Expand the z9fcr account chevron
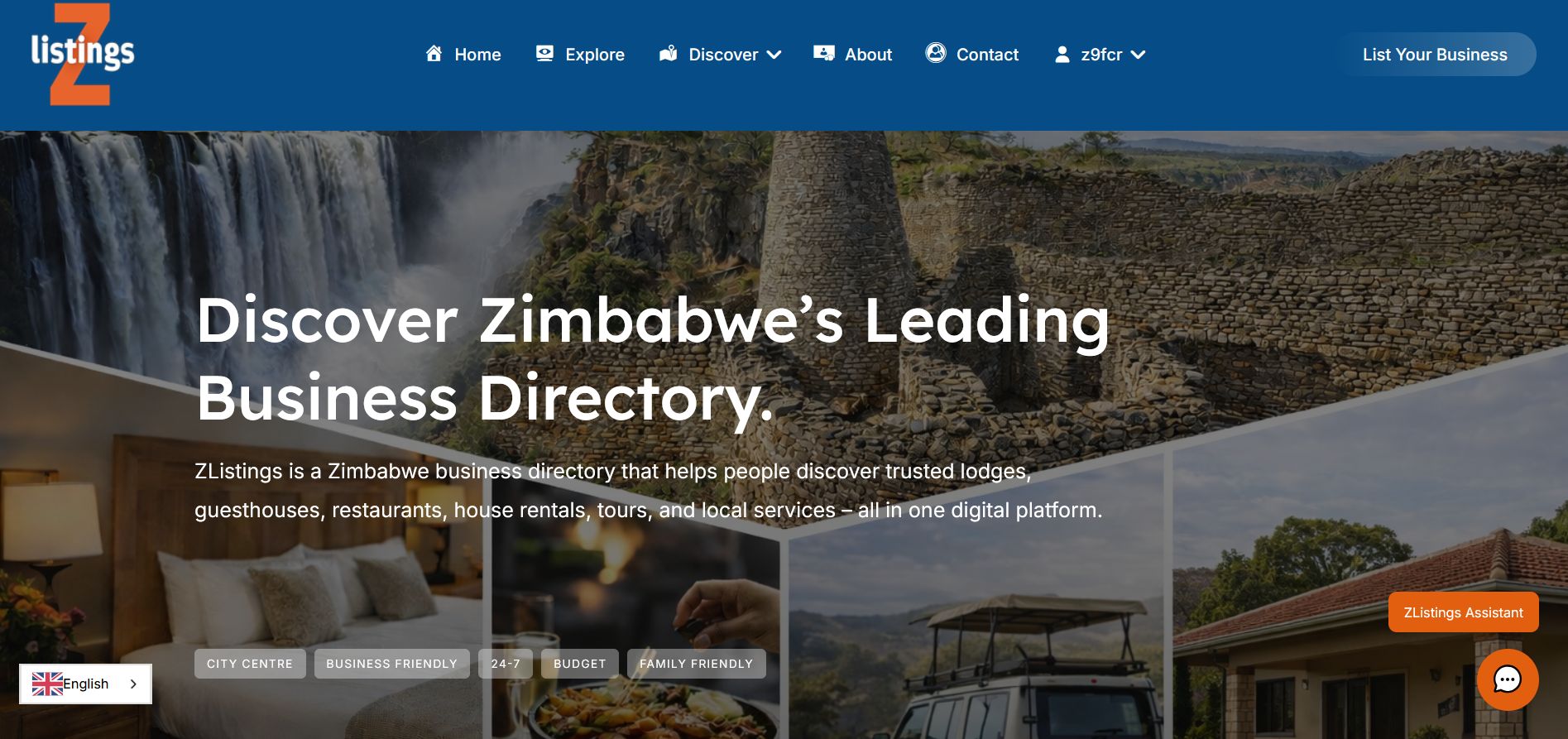The height and width of the screenshot is (739, 1568). click(x=1139, y=55)
